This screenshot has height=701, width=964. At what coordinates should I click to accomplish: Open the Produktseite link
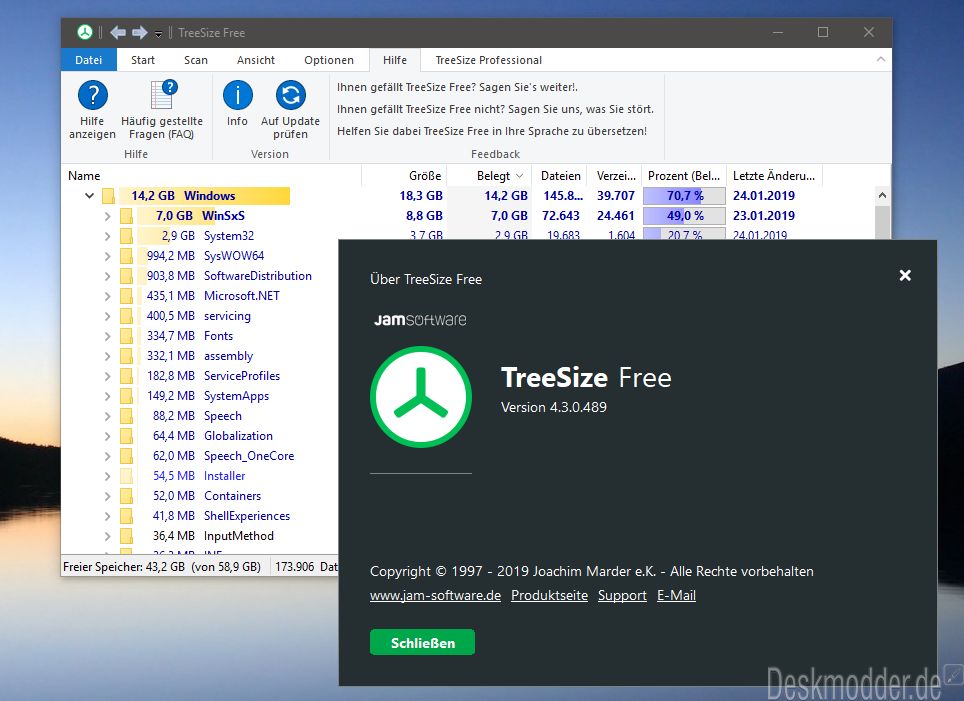tap(550, 595)
